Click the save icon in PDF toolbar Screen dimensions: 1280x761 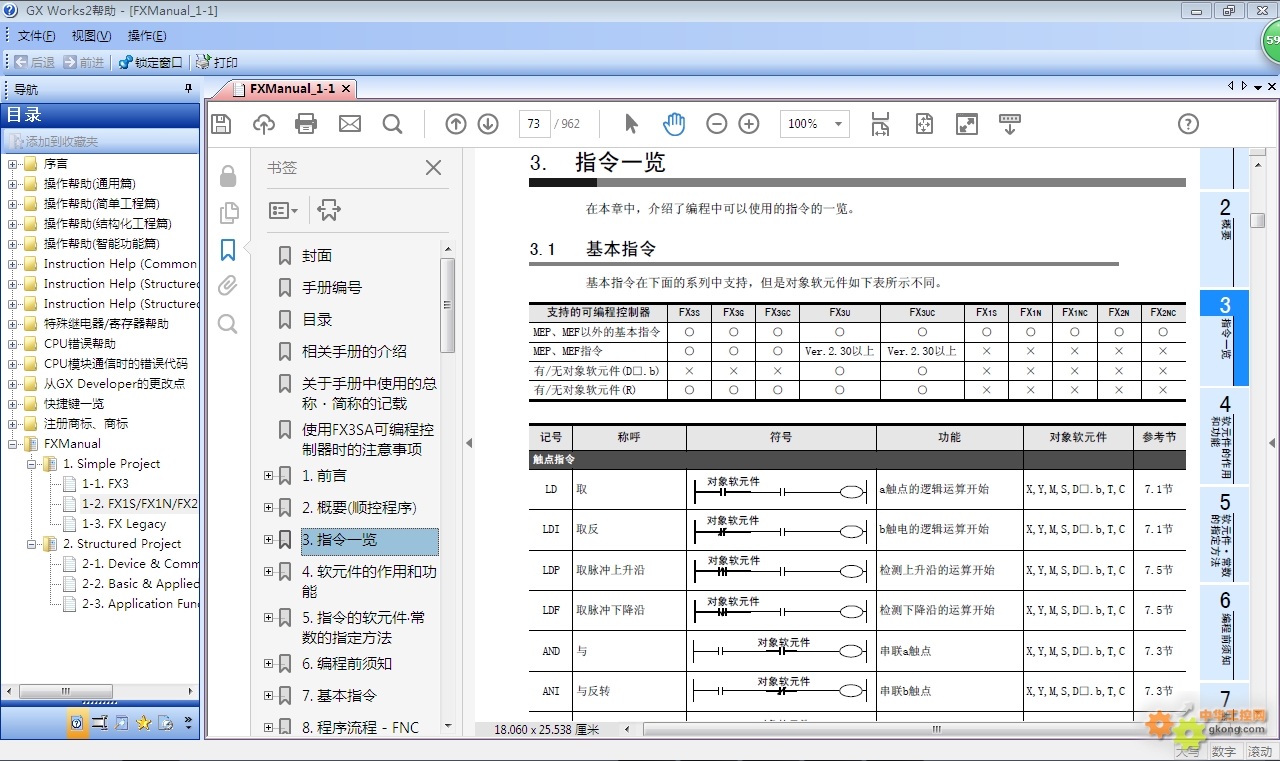point(221,124)
